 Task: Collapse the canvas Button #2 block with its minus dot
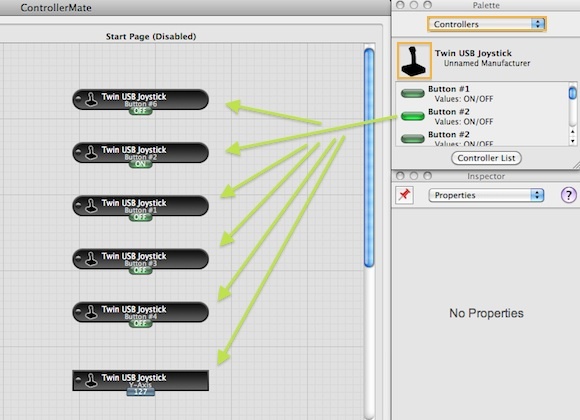78,152
